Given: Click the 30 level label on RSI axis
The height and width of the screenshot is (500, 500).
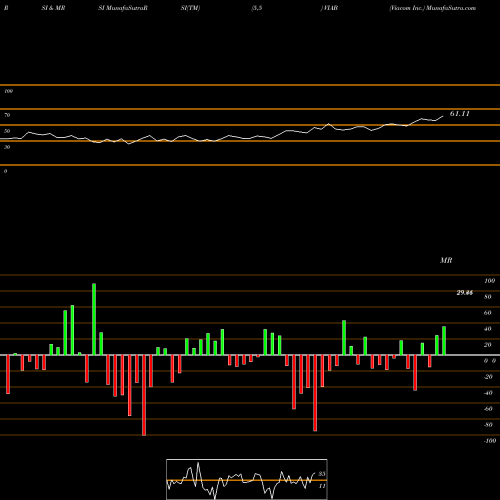Looking at the screenshot, I should pyautogui.click(x=7, y=147).
